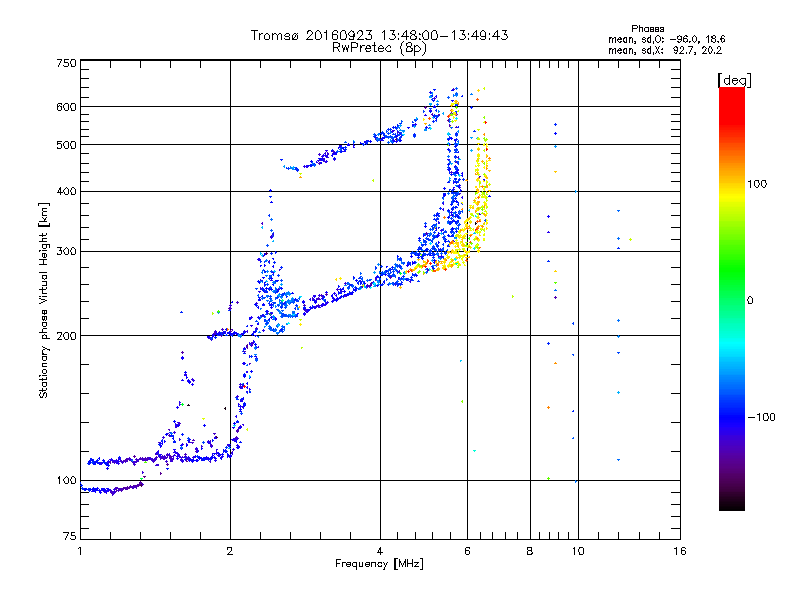Click the x-axis label '6'
Image resolution: width=800 pixels, height=600 pixels.
[467, 551]
